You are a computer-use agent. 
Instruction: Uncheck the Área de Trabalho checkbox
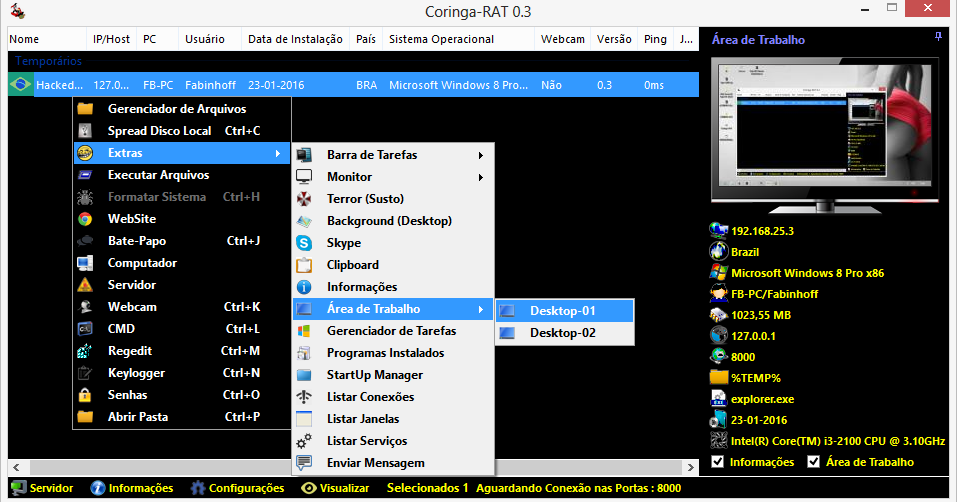point(814,462)
